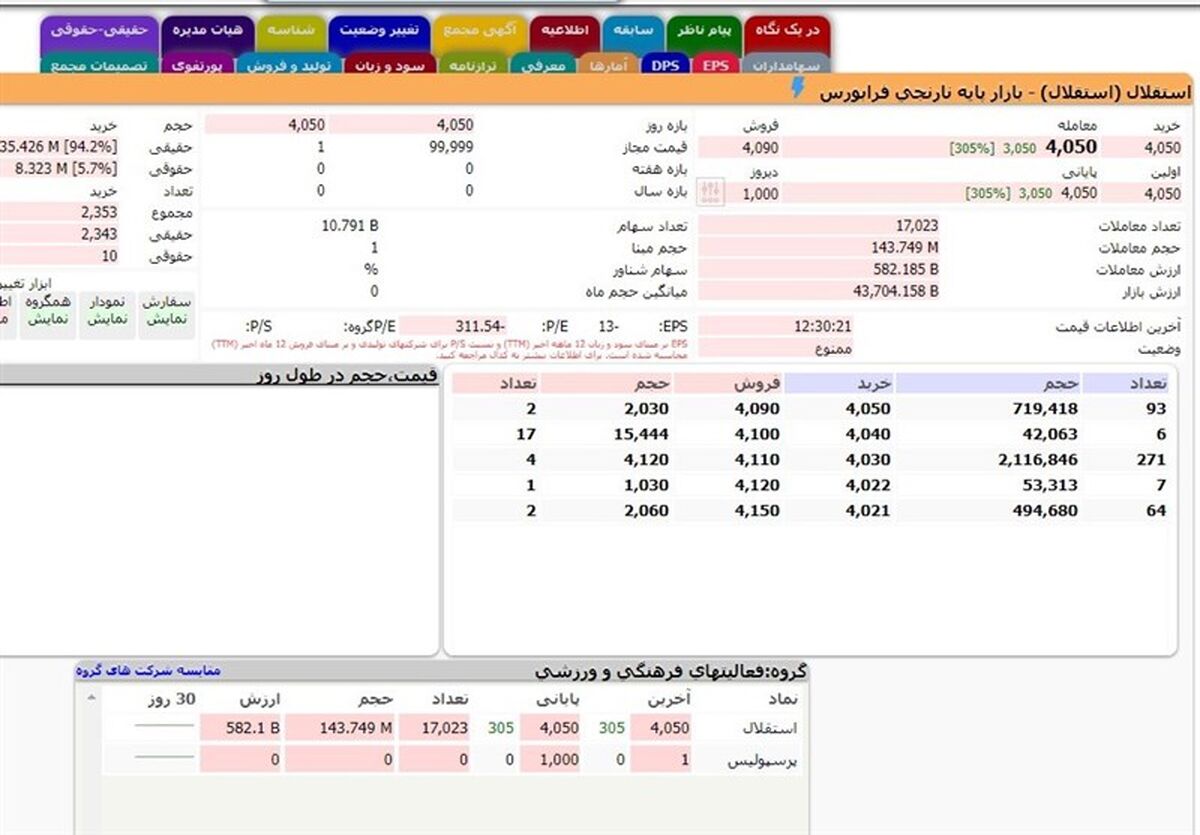Click the خرید header in the order book

[872, 383]
